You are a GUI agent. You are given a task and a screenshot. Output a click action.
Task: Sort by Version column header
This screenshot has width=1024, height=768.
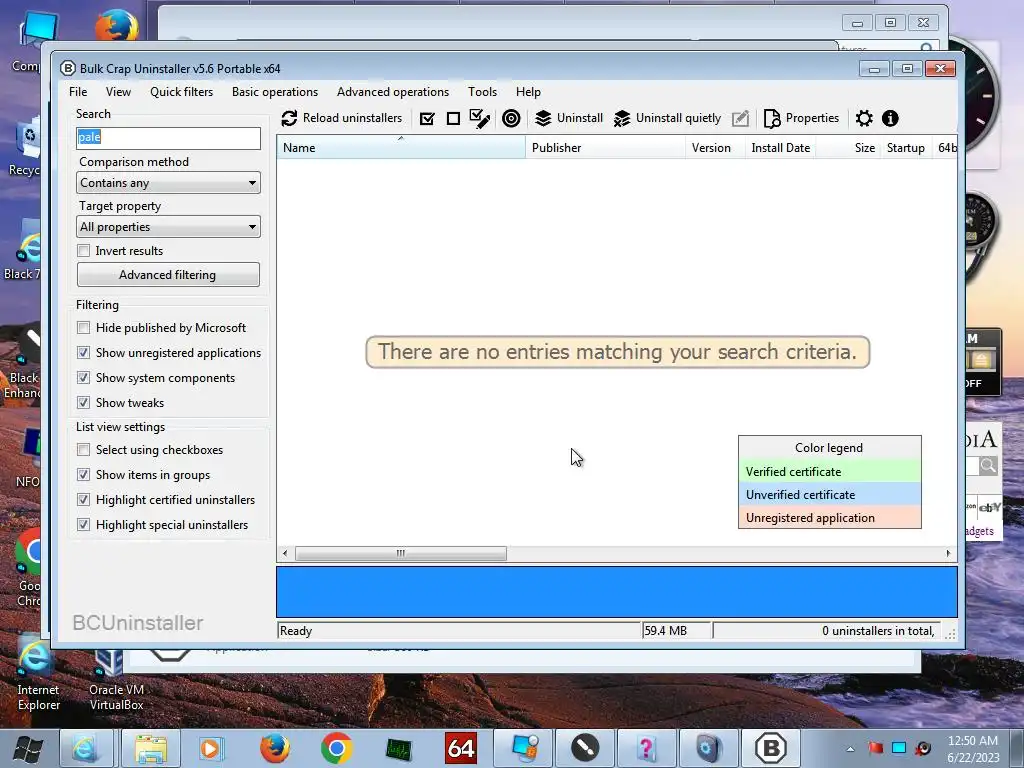click(x=715, y=148)
